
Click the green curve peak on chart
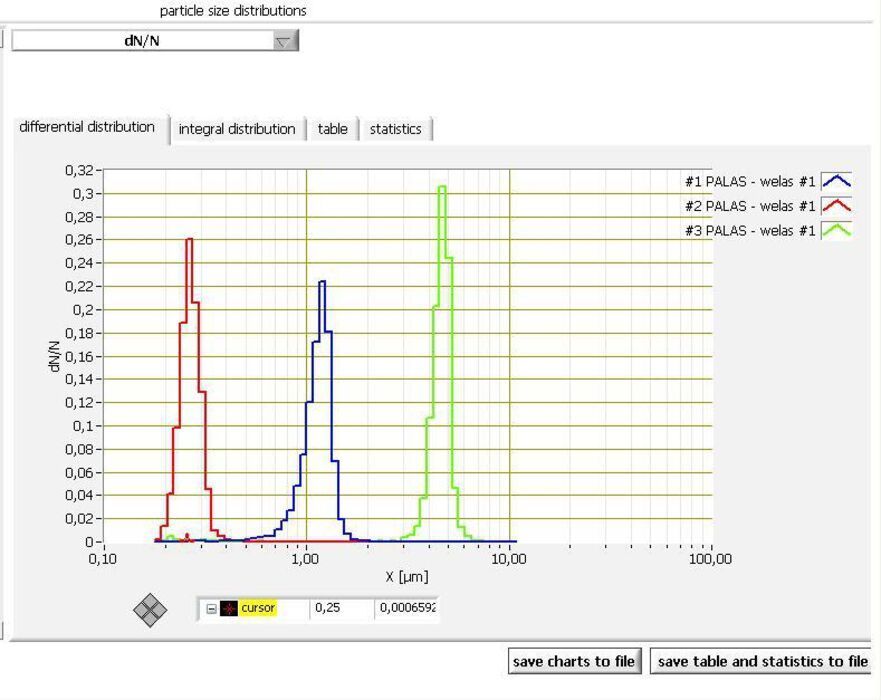(442, 187)
